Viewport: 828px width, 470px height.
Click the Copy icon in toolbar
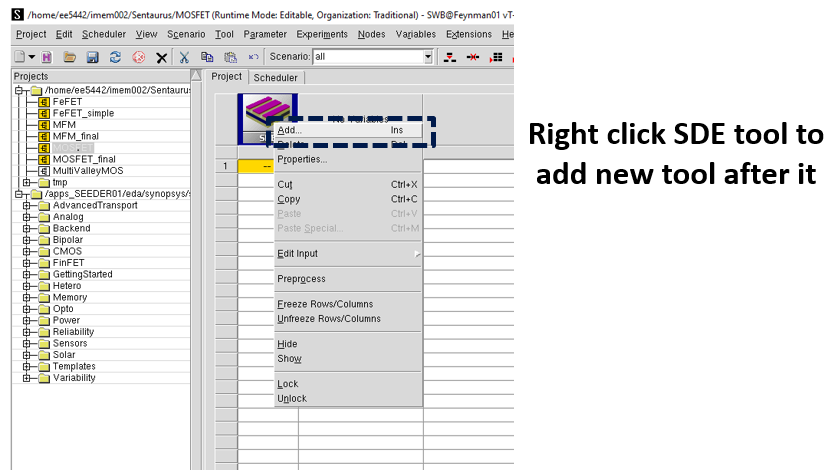coord(207,57)
